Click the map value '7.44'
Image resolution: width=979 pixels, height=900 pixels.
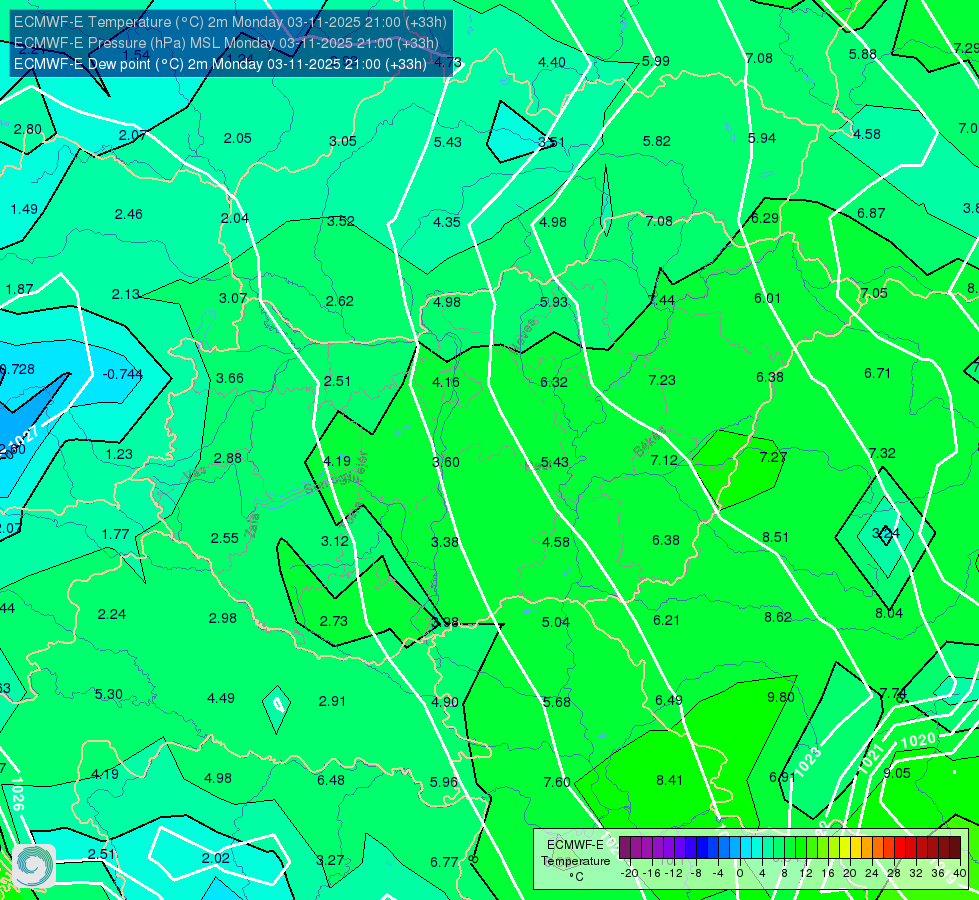pos(662,300)
